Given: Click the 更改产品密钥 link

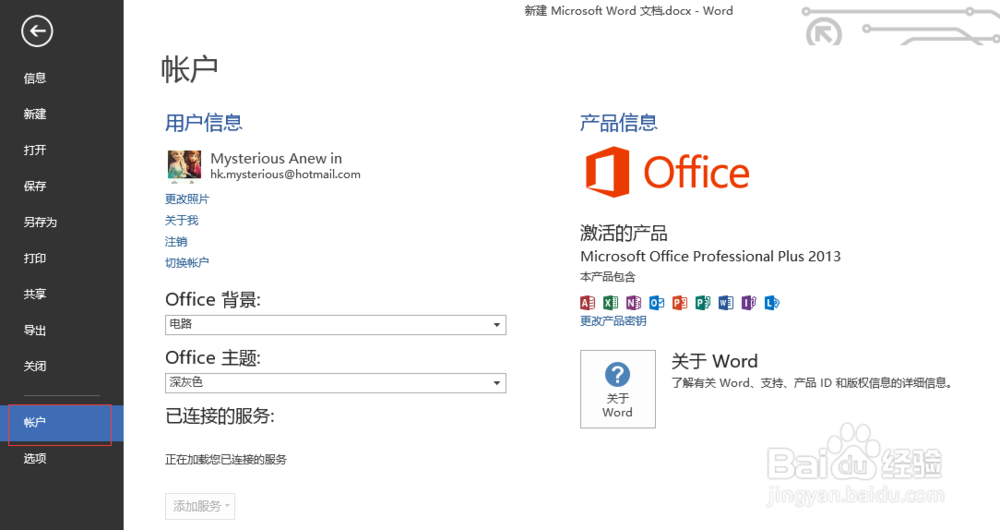Looking at the screenshot, I should (613, 321).
